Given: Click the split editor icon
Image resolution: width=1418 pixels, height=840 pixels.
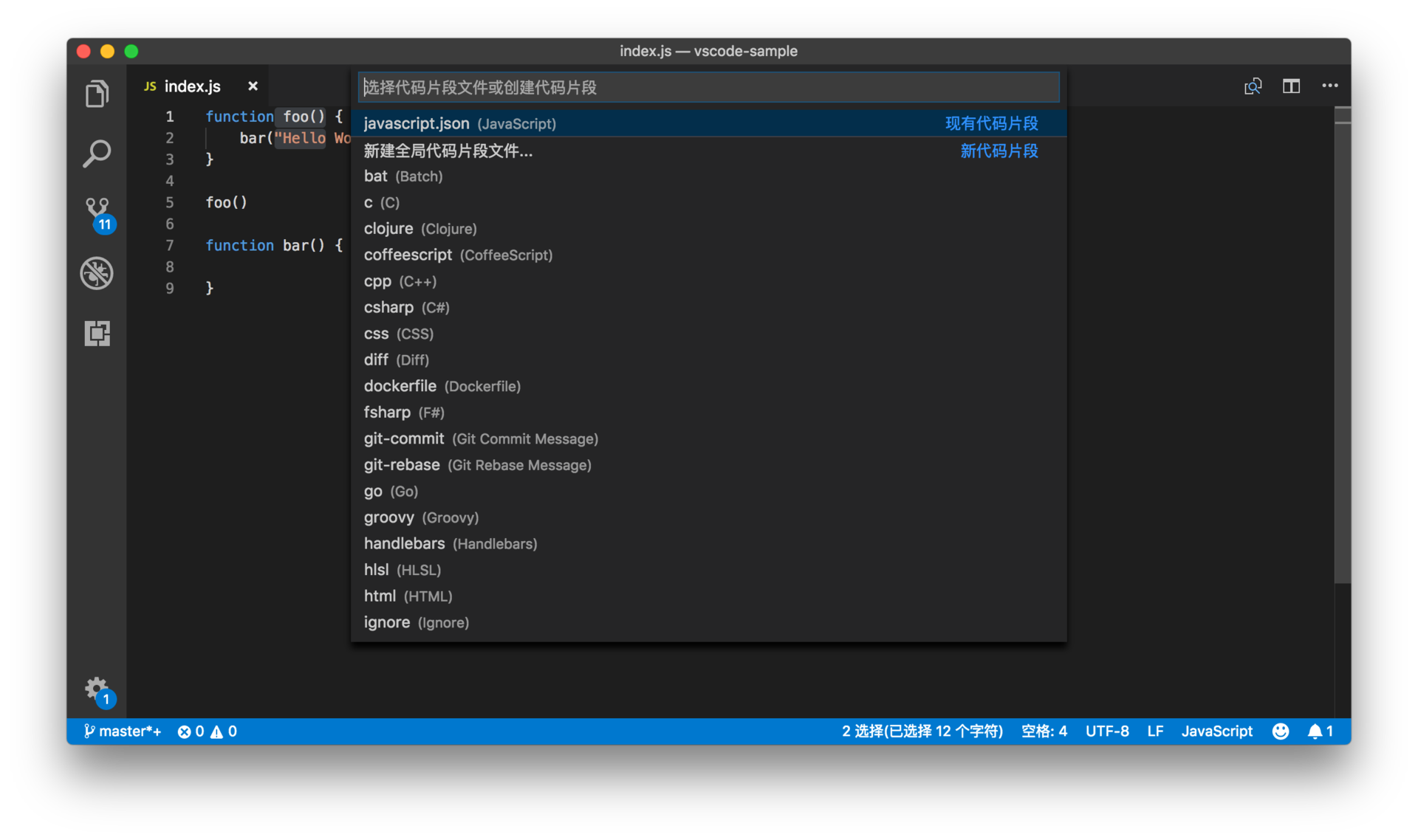Looking at the screenshot, I should pos(1291,86).
